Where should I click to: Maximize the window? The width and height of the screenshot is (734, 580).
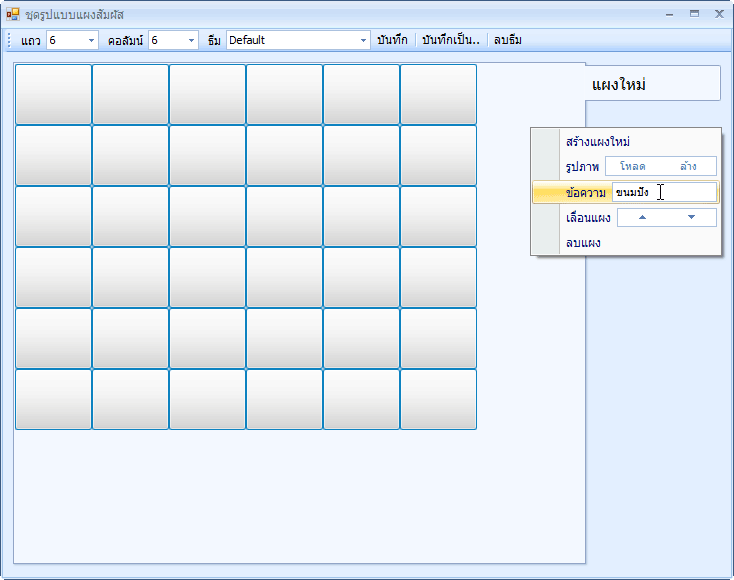(694, 14)
